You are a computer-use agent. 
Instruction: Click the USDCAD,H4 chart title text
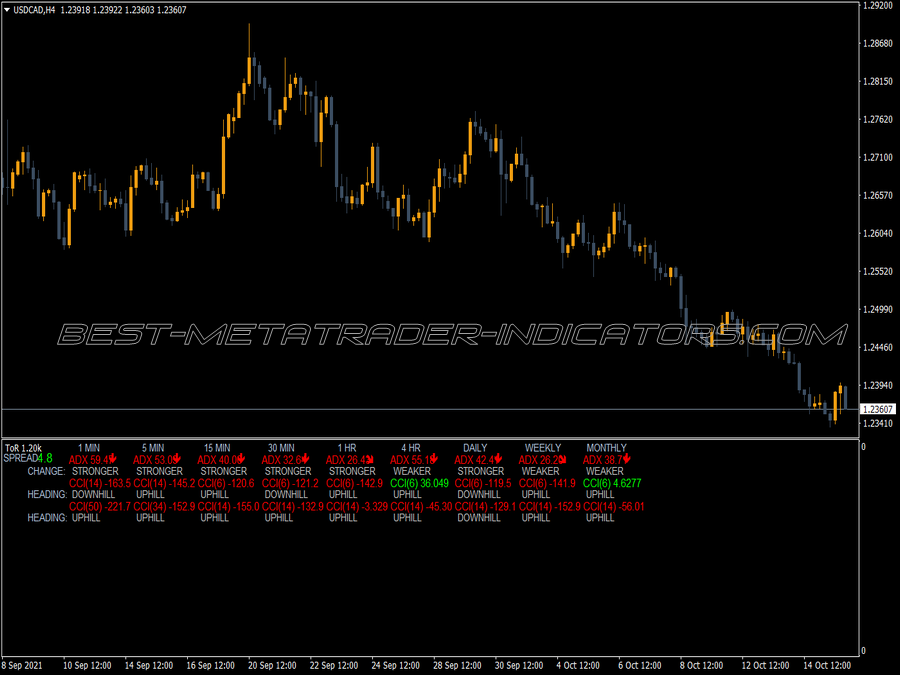pyautogui.click(x=34, y=10)
